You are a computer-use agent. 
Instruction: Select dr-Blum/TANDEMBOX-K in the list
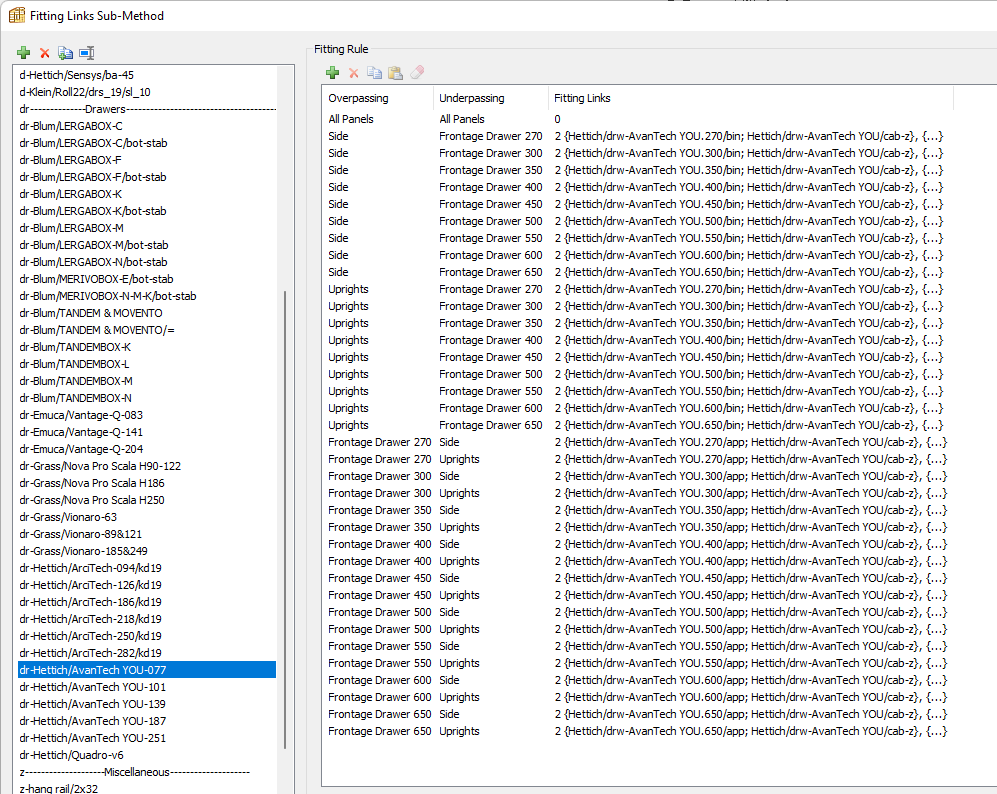pos(147,347)
